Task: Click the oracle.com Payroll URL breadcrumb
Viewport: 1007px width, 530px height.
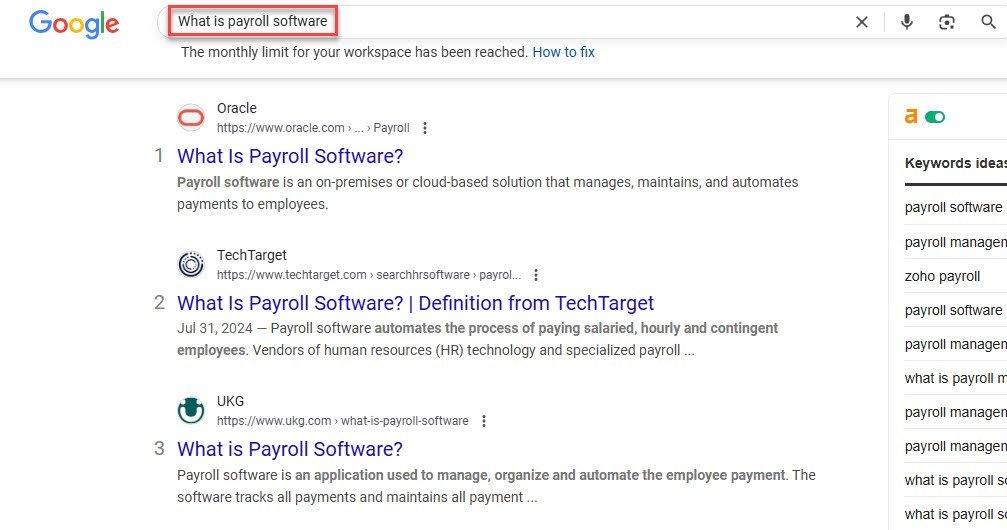Action: point(313,128)
